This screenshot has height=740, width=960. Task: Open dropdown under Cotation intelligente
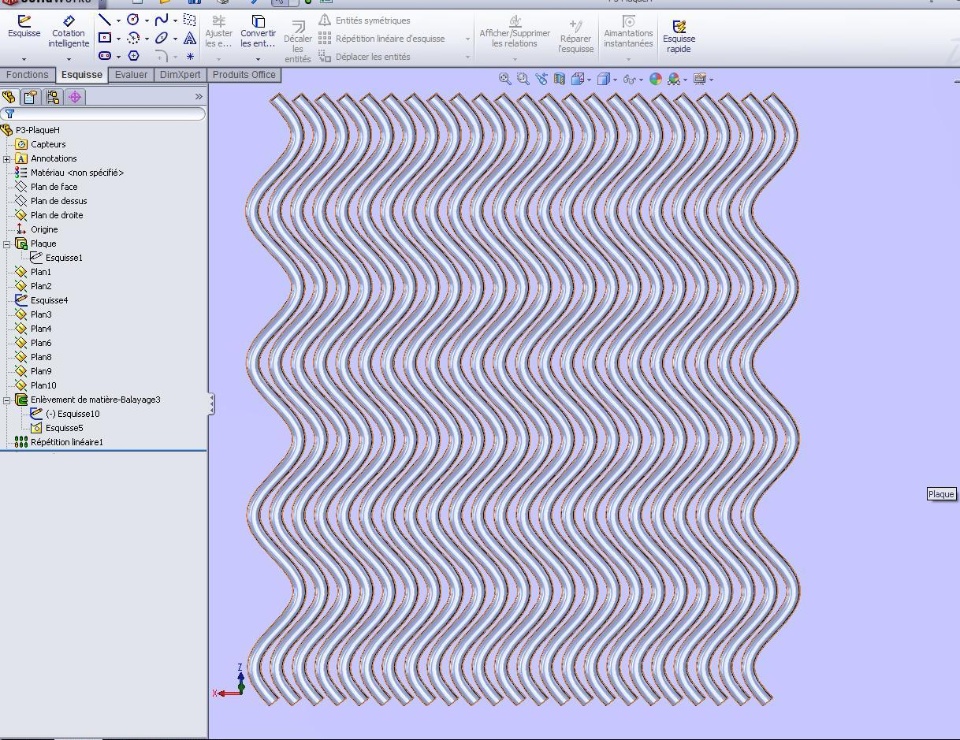tap(69, 59)
